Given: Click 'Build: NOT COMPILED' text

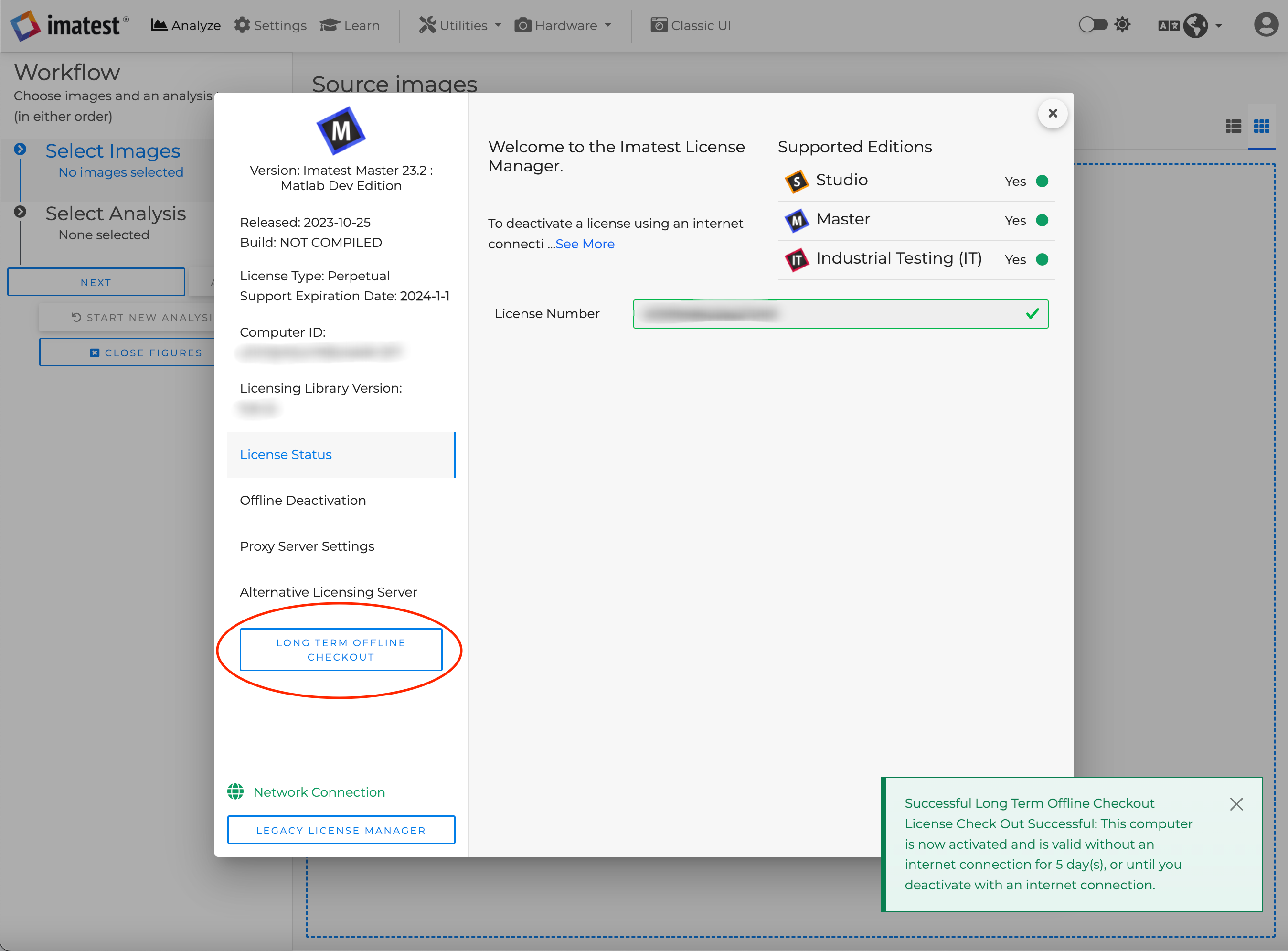Looking at the screenshot, I should [x=311, y=242].
